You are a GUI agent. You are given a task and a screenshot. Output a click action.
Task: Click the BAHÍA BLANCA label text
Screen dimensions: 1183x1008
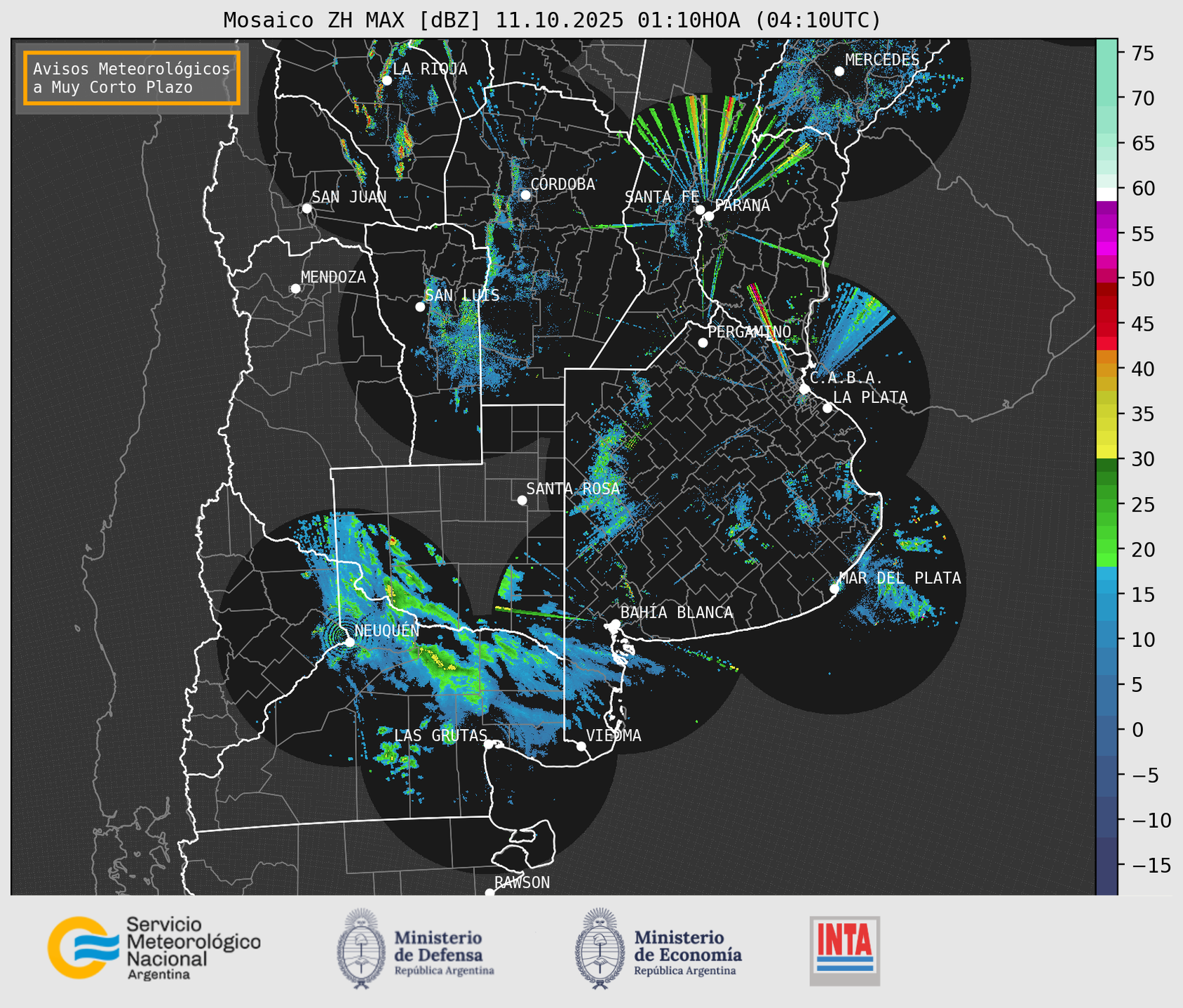[677, 613]
